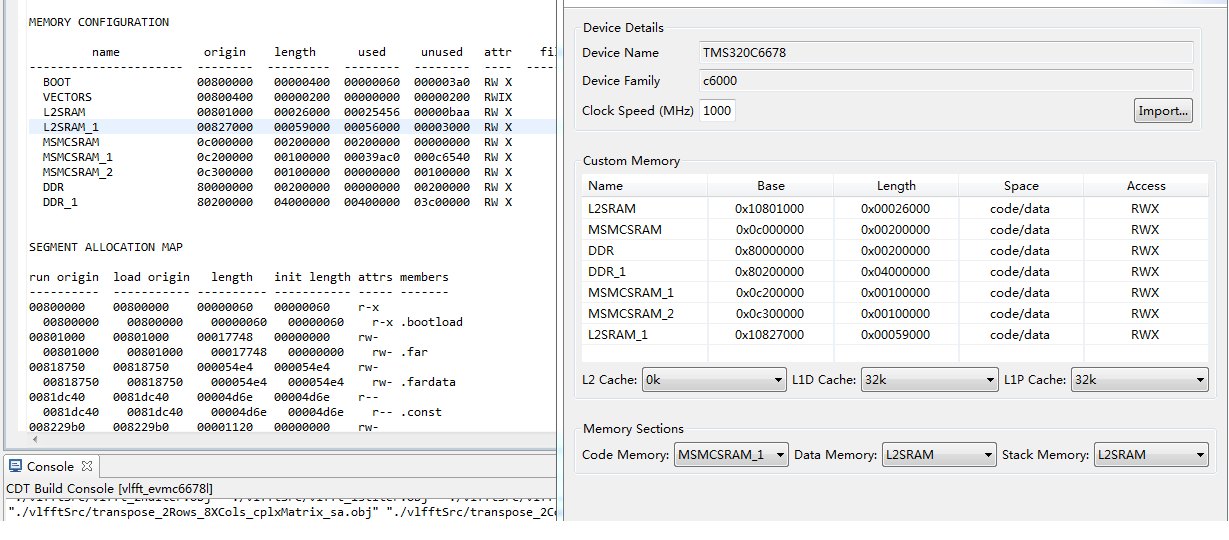Switch to the Console tab
The height and width of the screenshot is (540, 1229).
pyautogui.click(x=50, y=467)
